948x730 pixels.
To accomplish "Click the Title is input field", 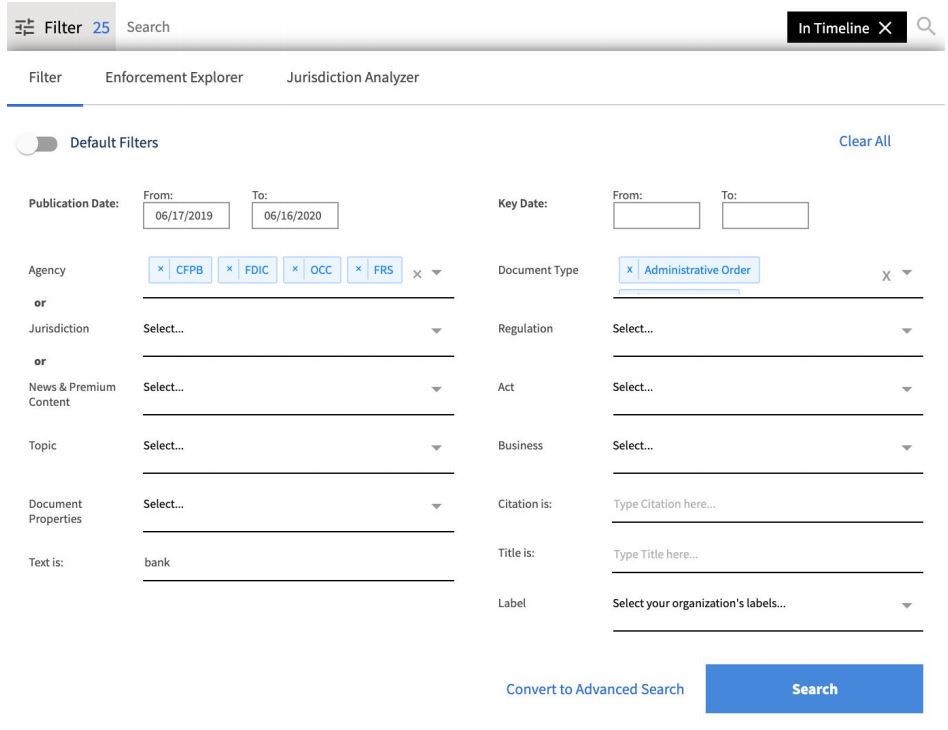I will [768, 555].
